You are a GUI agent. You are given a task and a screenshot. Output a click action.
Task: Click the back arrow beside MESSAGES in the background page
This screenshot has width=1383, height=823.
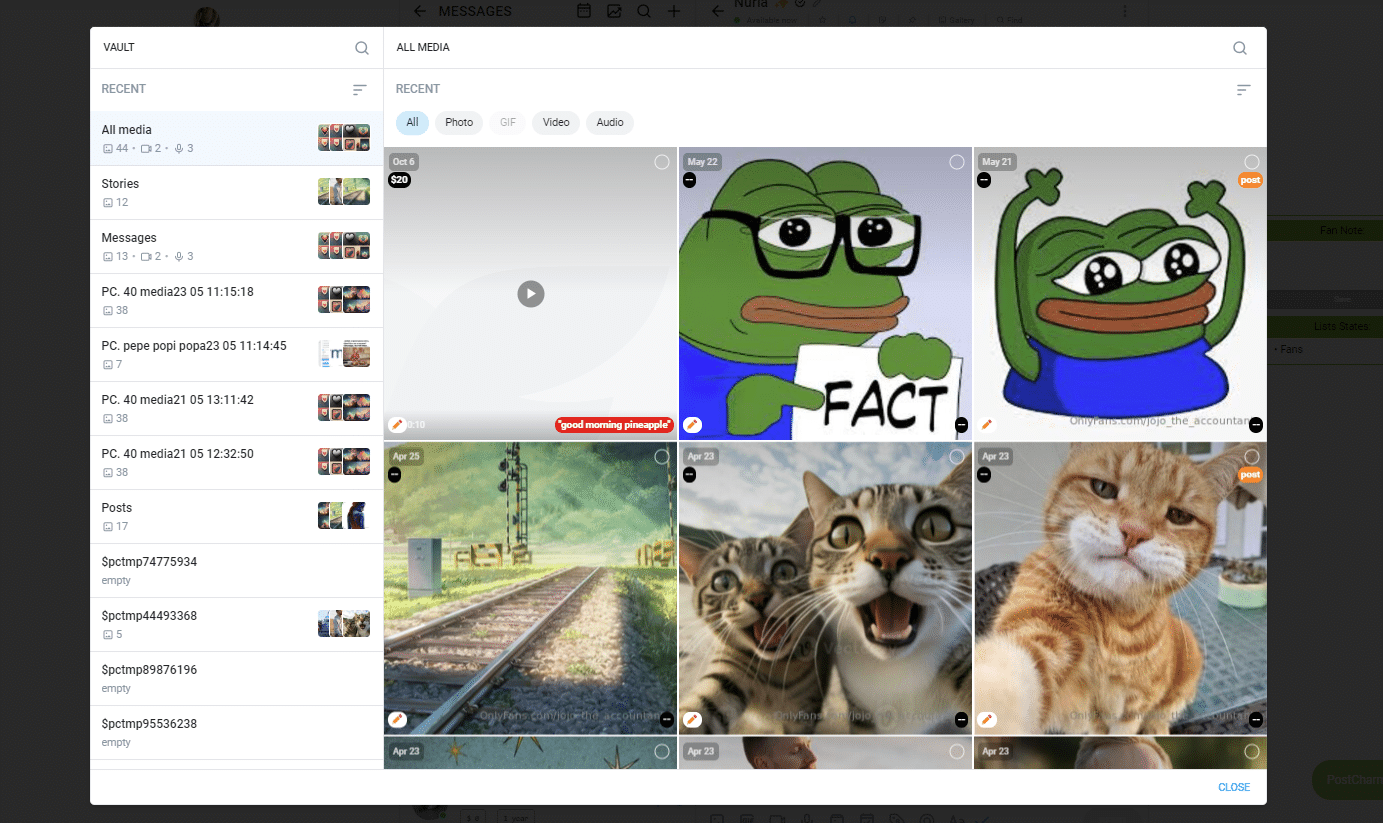pos(419,11)
